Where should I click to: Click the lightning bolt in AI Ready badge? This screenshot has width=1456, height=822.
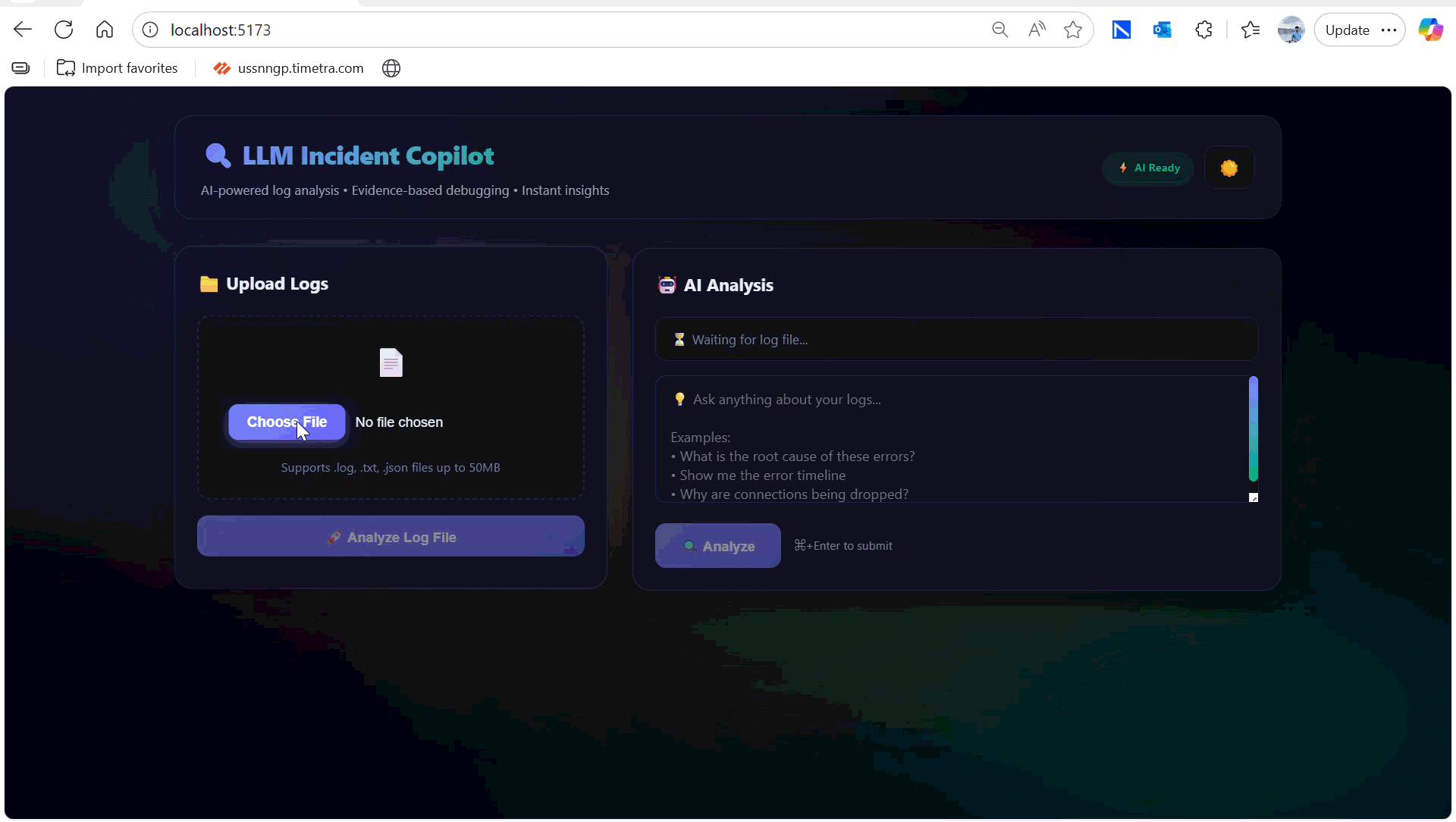1124,168
